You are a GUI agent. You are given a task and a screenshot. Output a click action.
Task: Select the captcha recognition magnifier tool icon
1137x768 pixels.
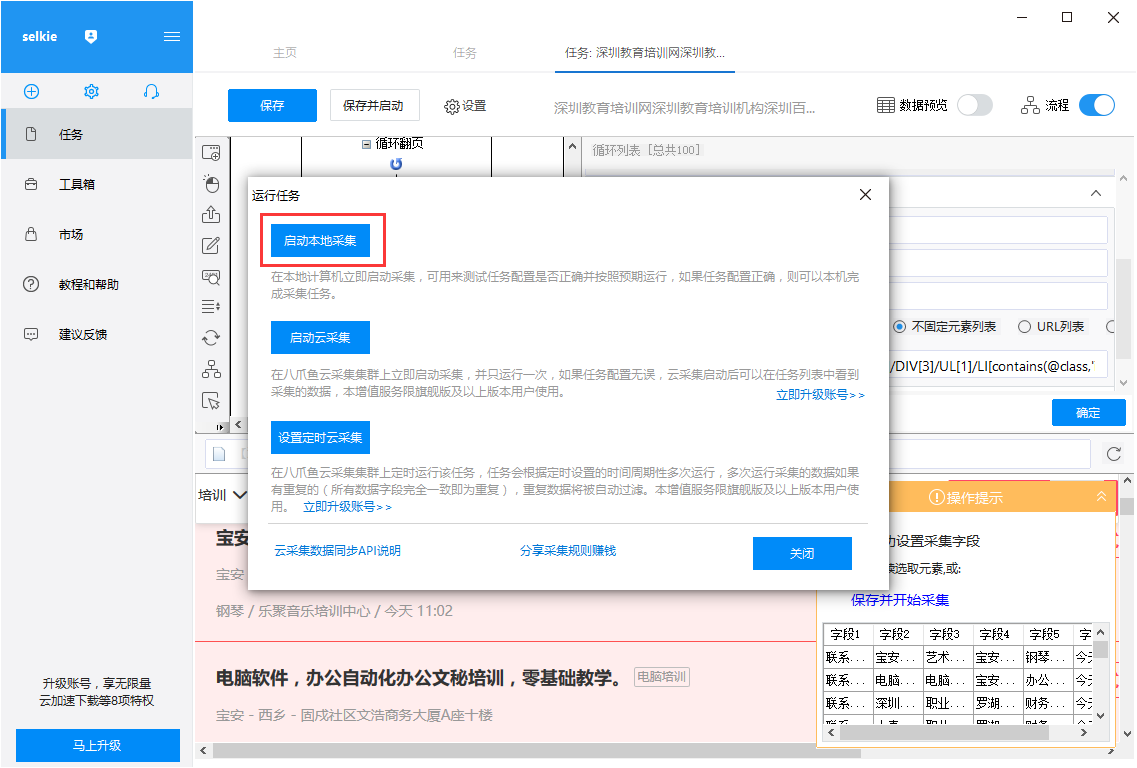[x=211, y=276]
